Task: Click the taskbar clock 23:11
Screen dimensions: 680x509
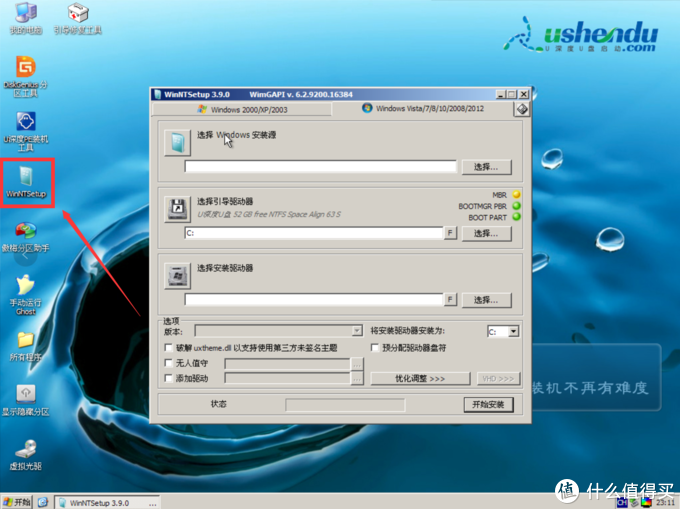Action: coord(666,502)
